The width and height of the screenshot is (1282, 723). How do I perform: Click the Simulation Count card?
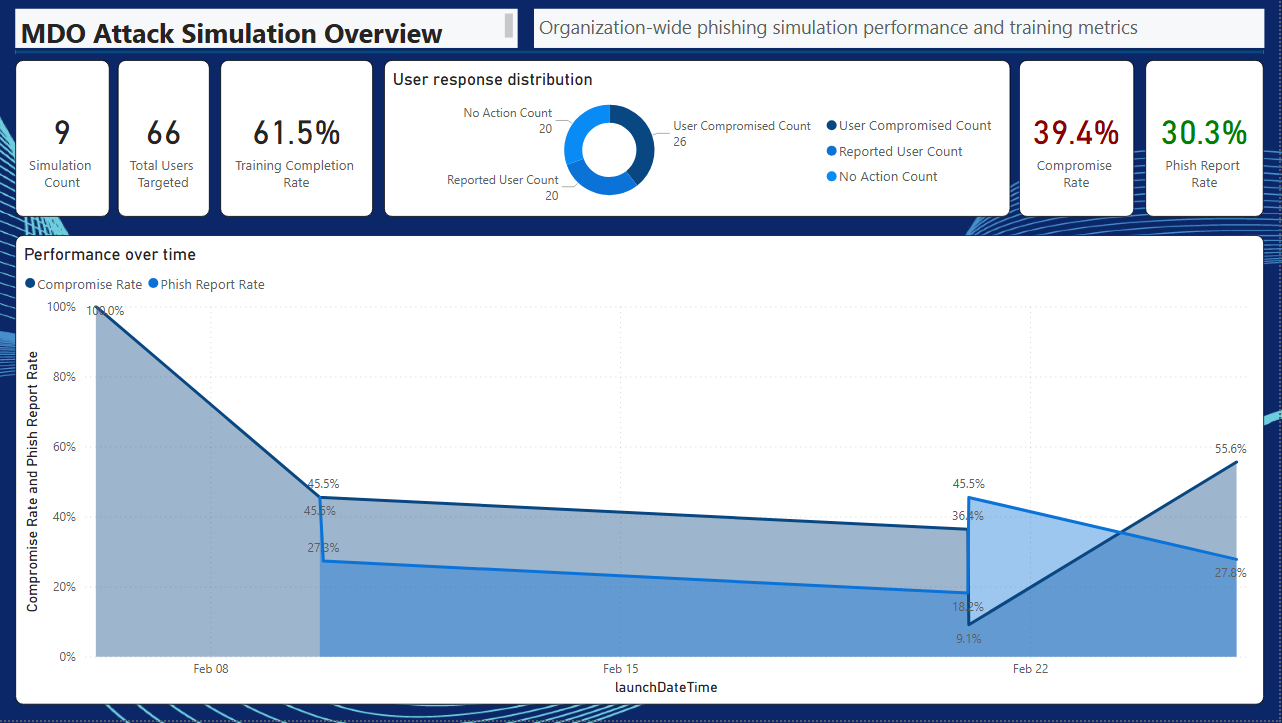(61, 137)
